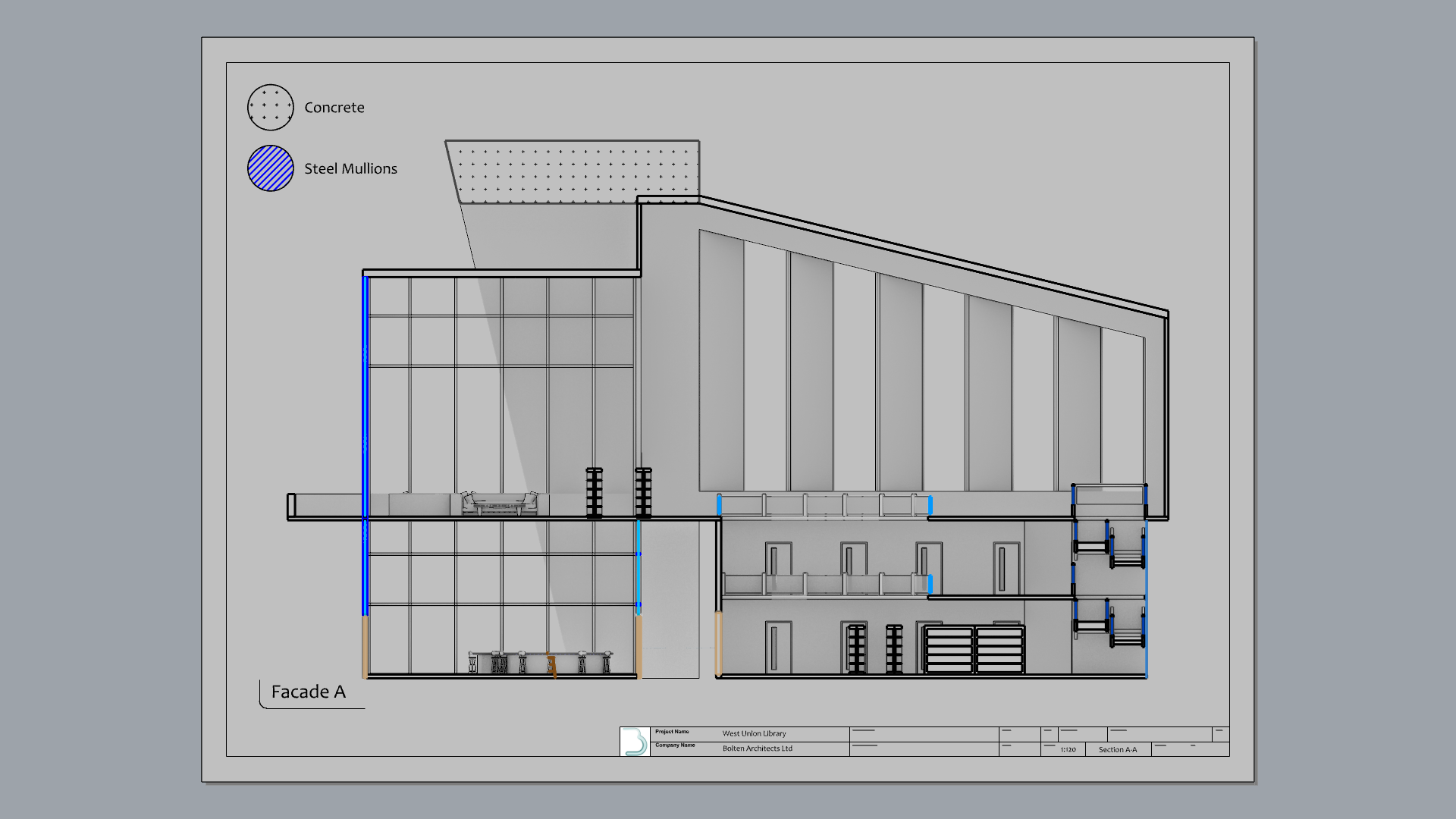This screenshot has height=819, width=1456.
Task: Click the 'Section A-A' title block label
Action: [1117, 749]
